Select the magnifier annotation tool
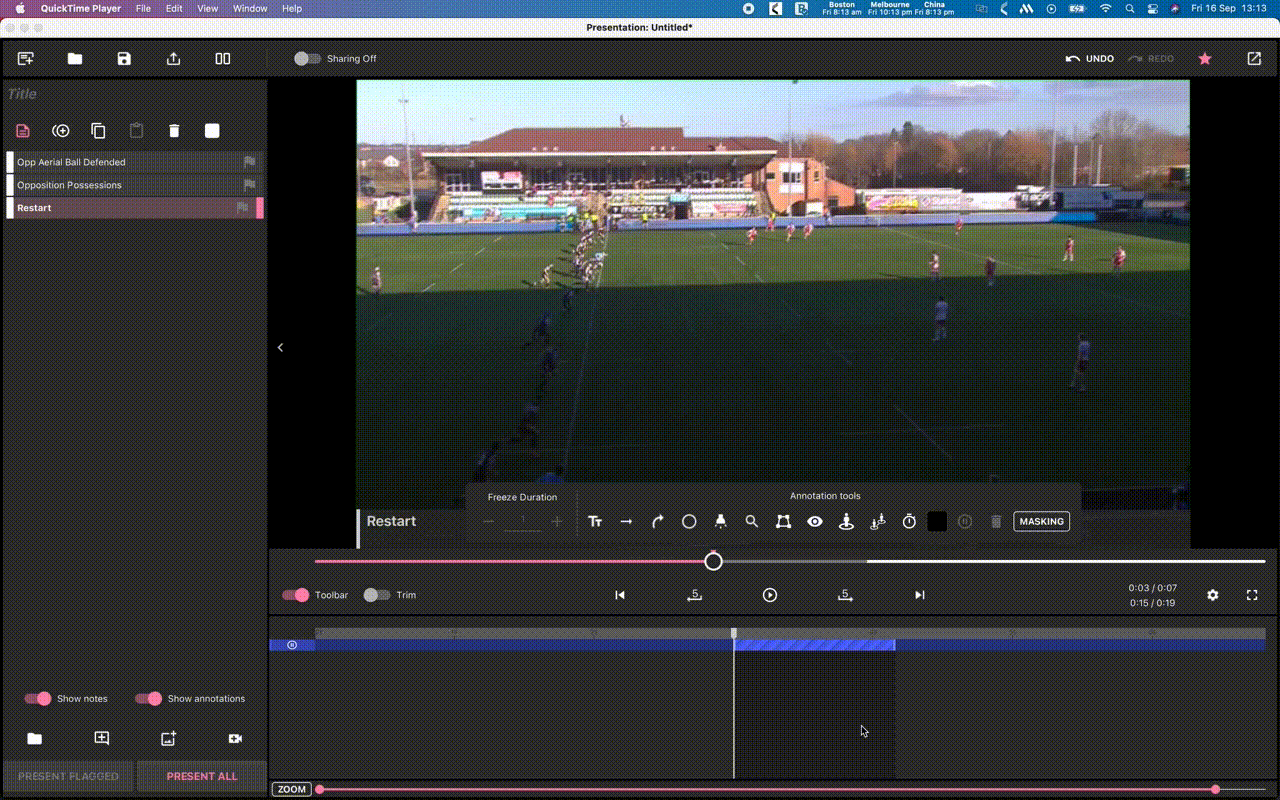The height and width of the screenshot is (800, 1280). [x=752, y=521]
